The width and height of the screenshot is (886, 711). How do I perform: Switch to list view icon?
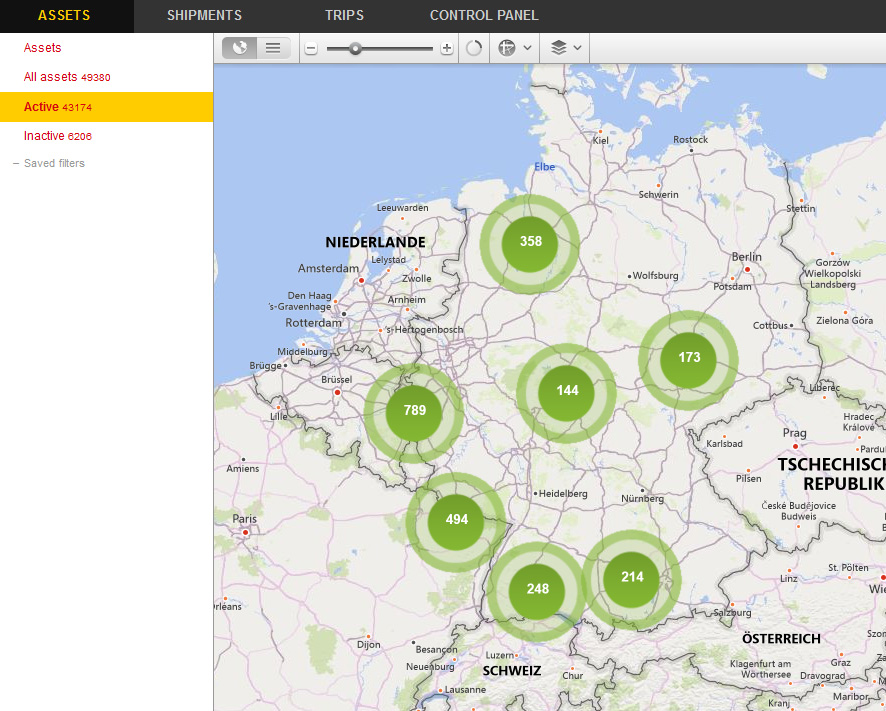[273, 48]
